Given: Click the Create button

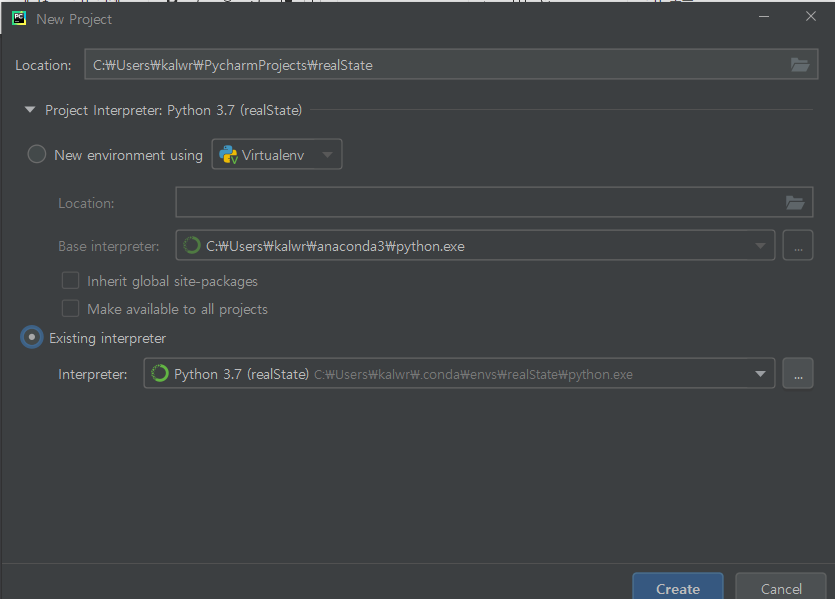Looking at the screenshot, I should click(x=677, y=587).
